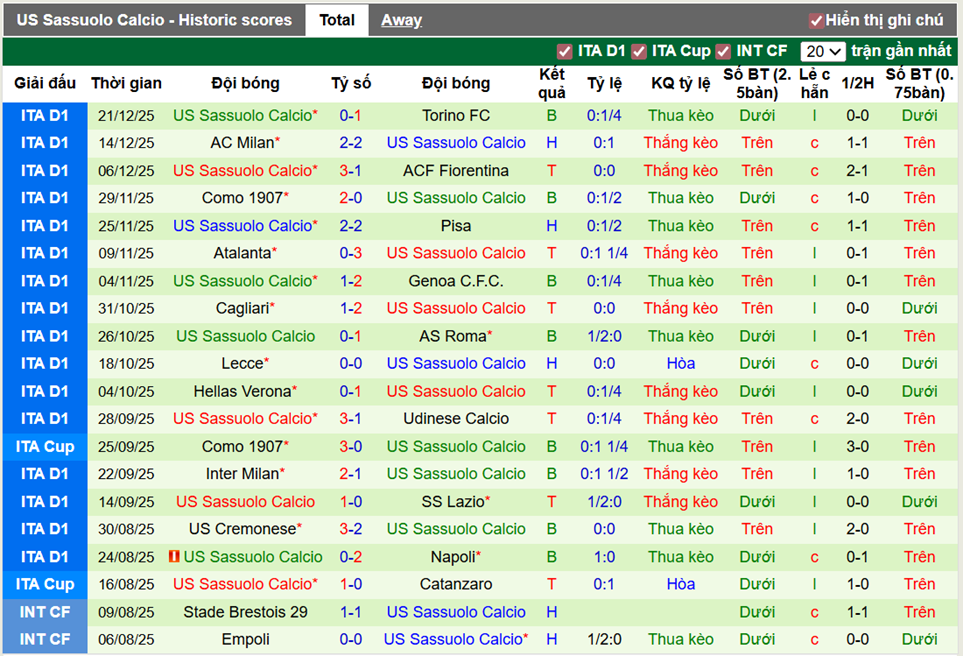Viewport: 963px width, 656px height.
Task: Click the 0-3 score of Atalanta match
Action: coord(351,253)
